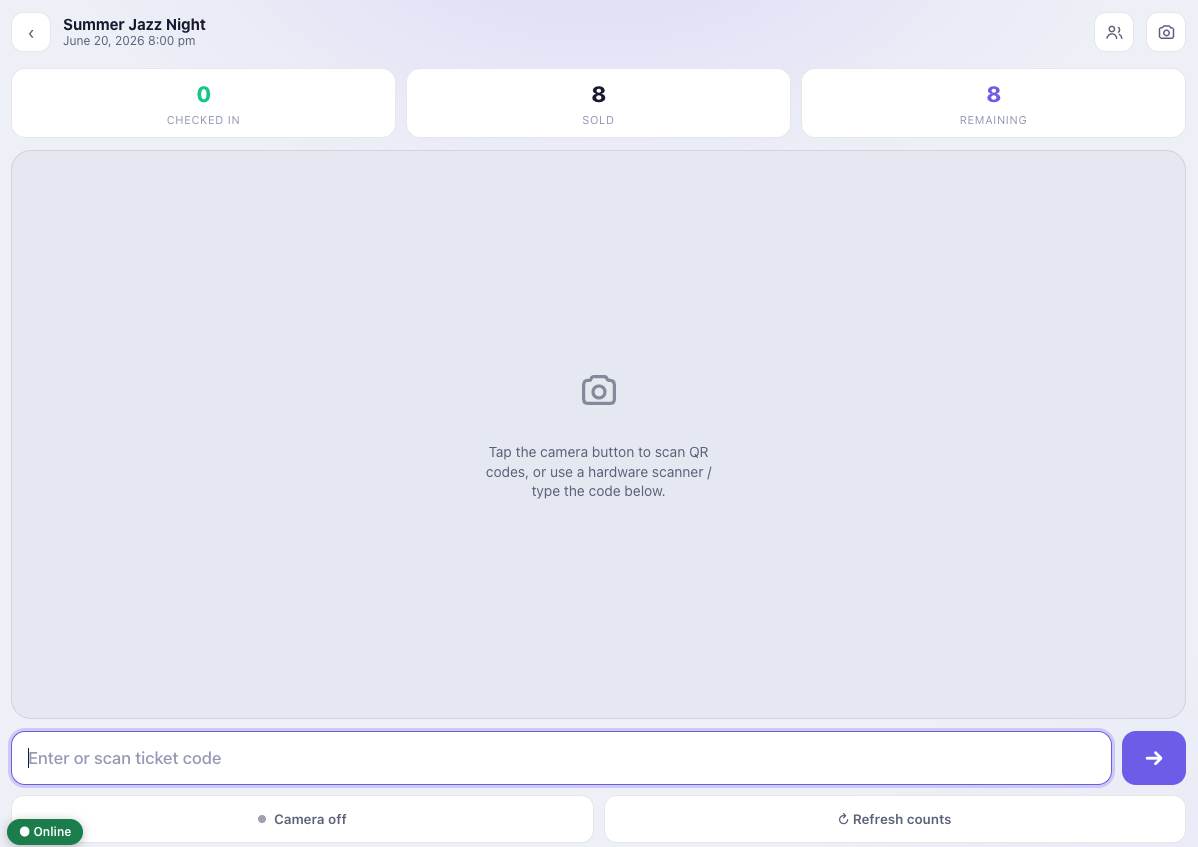
Task: Click the June 20, 2026 date text
Action: point(129,41)
